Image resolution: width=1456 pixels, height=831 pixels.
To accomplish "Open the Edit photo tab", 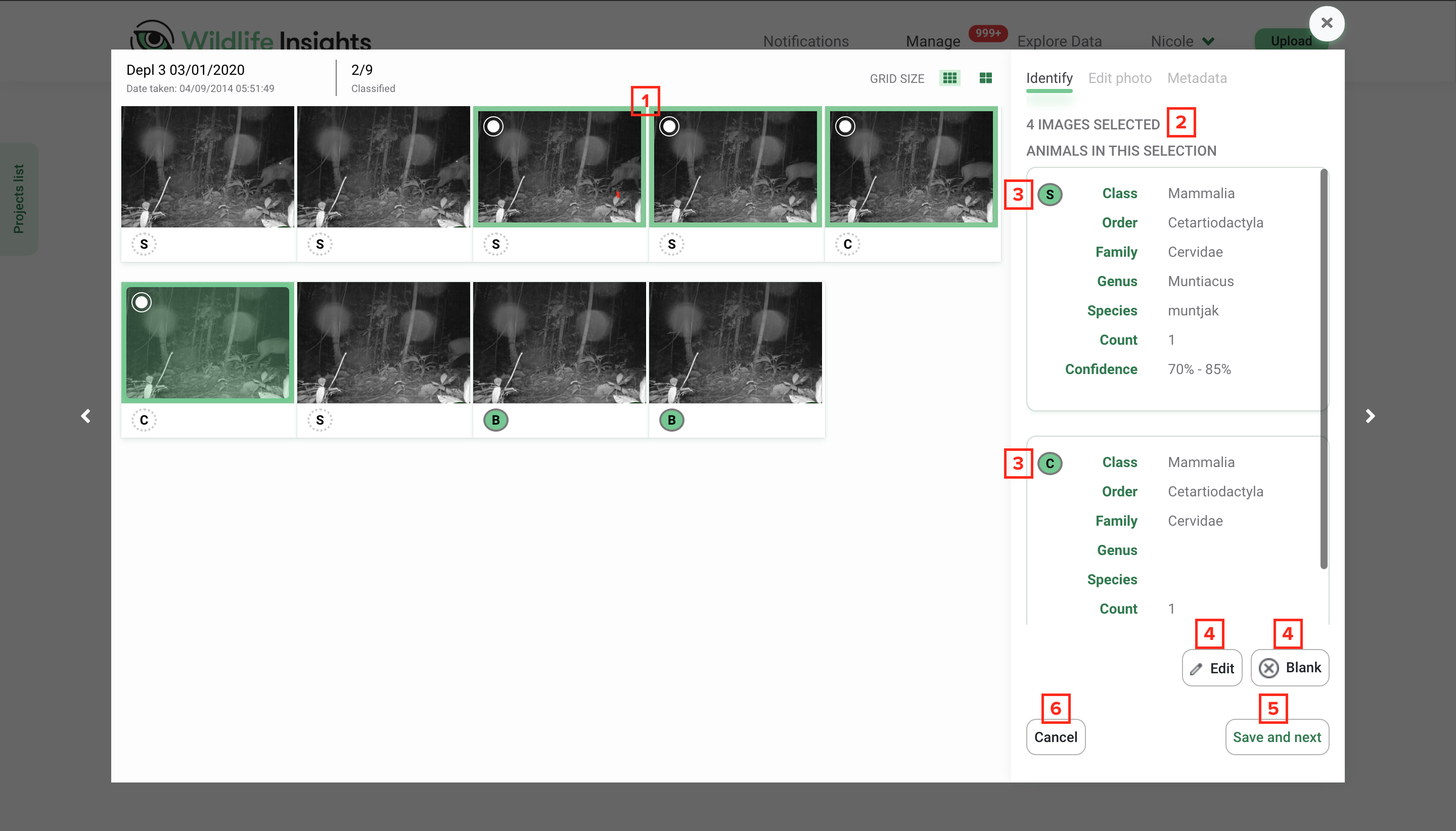I will click(1120, 78).
